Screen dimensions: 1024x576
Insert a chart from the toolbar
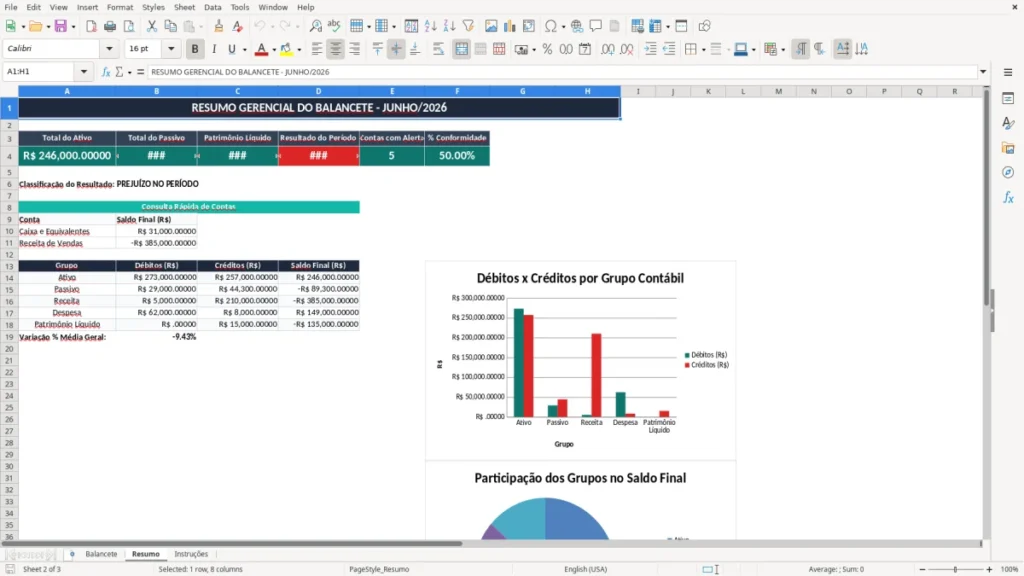tap(510, 26)
